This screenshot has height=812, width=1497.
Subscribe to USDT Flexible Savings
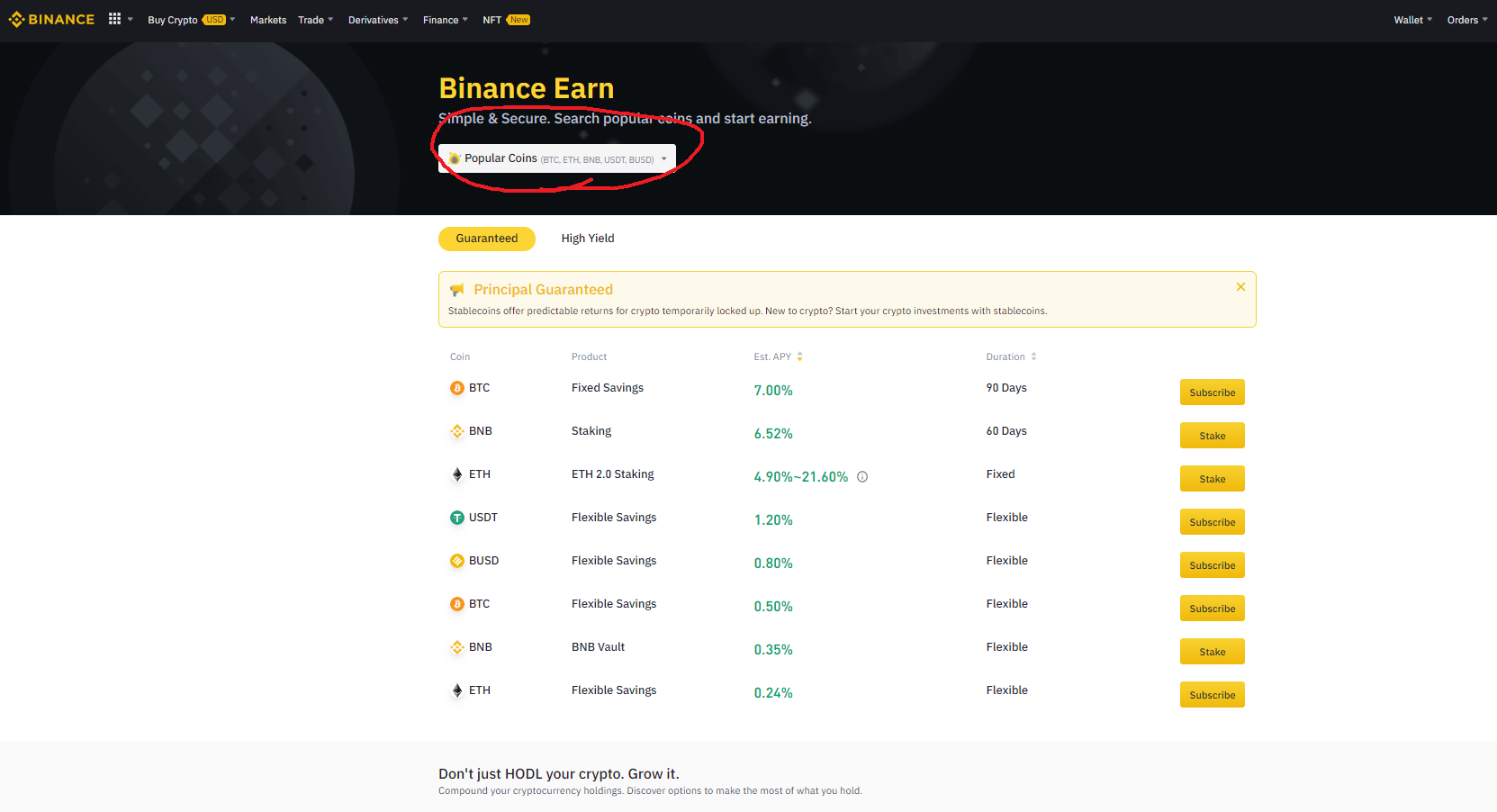(x=1213, y=522)
